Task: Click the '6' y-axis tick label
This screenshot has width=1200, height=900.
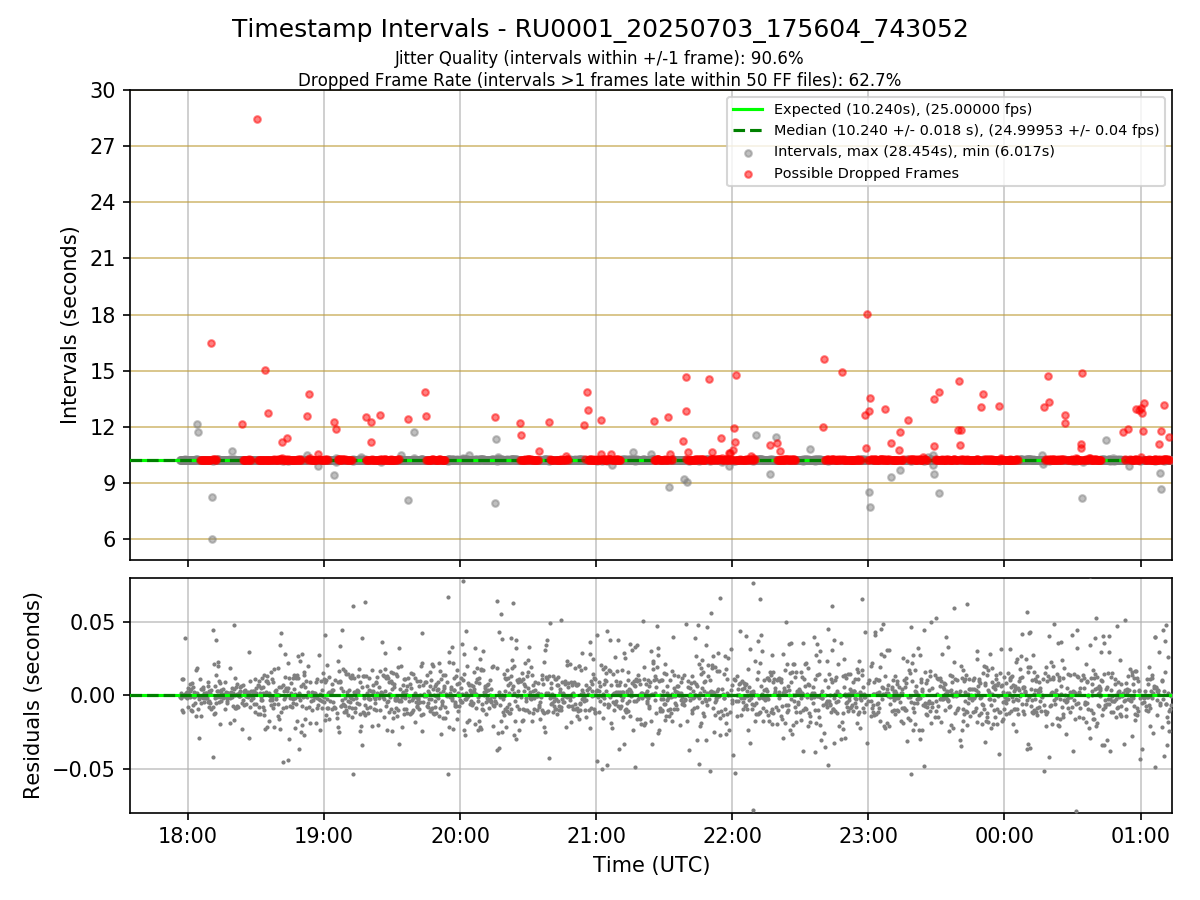Action: (x=111, y=539)
